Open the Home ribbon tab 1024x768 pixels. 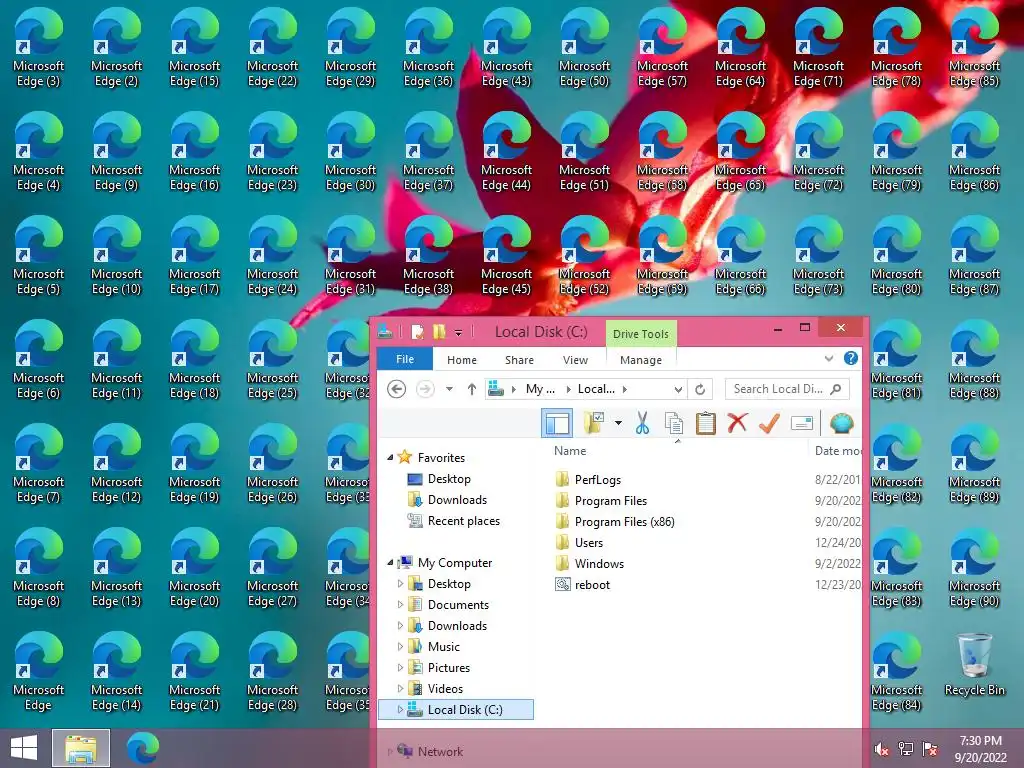pyautogui.click(x=462, y=360)
